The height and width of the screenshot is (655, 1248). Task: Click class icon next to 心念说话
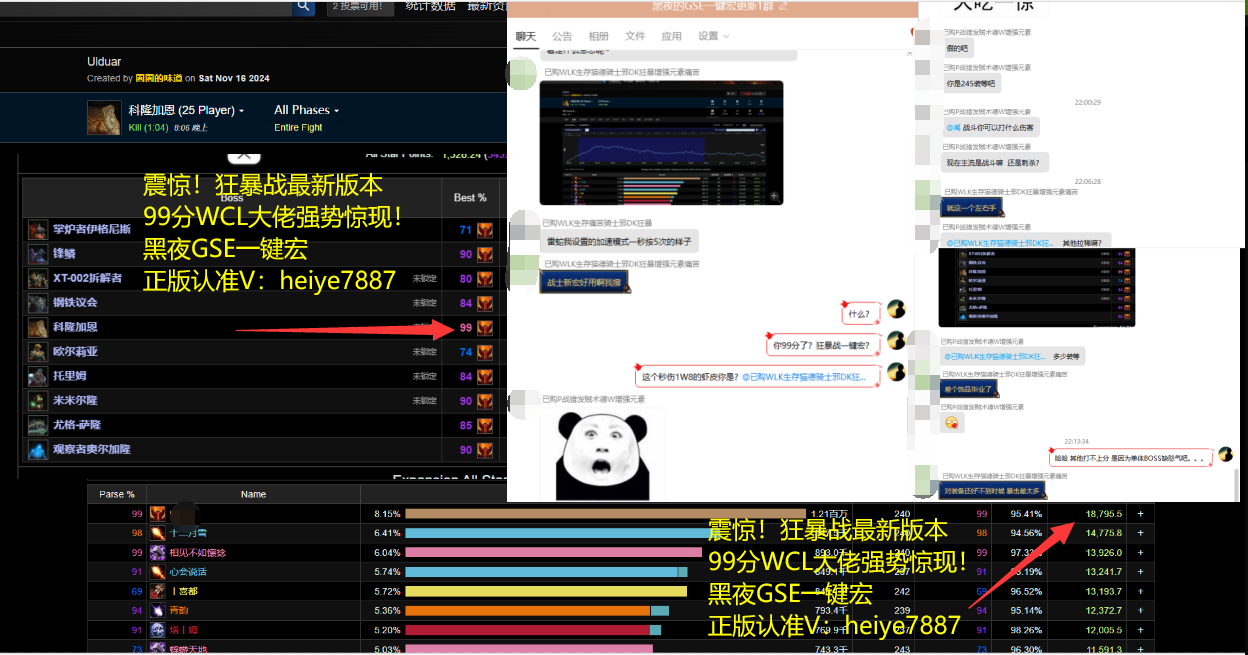tap(158, 571)
